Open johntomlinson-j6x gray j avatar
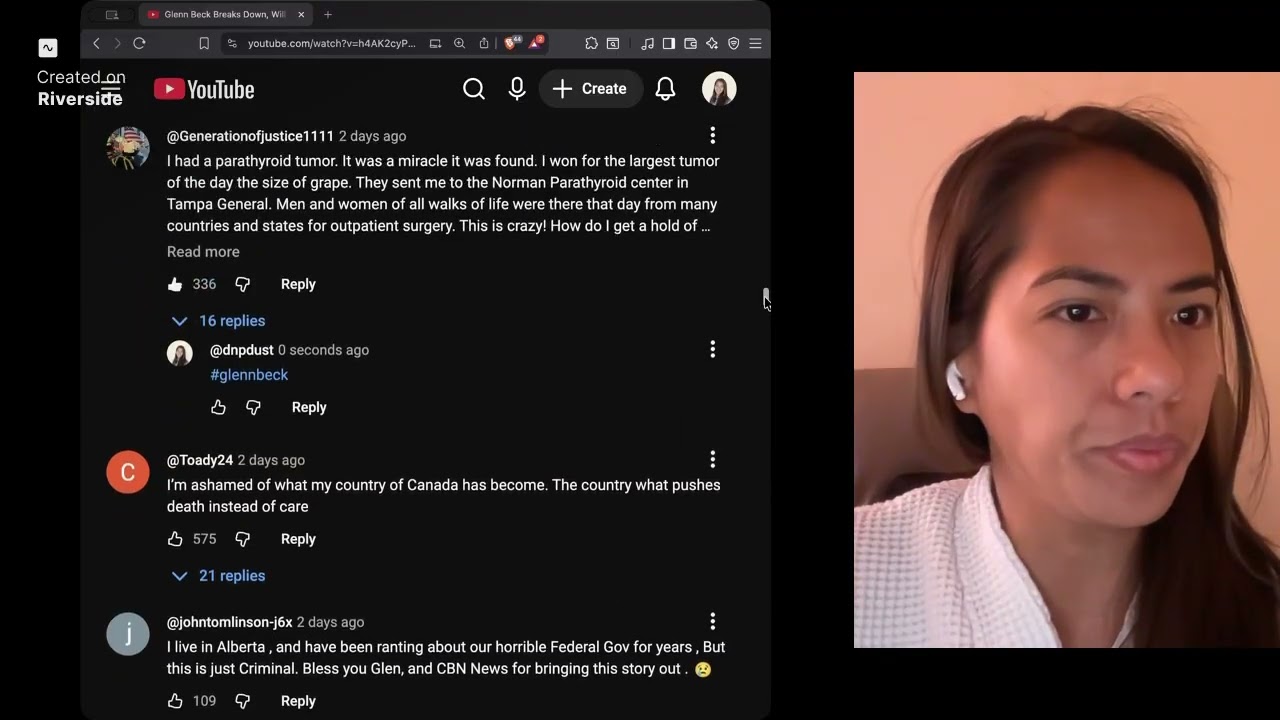 point(128,634)
